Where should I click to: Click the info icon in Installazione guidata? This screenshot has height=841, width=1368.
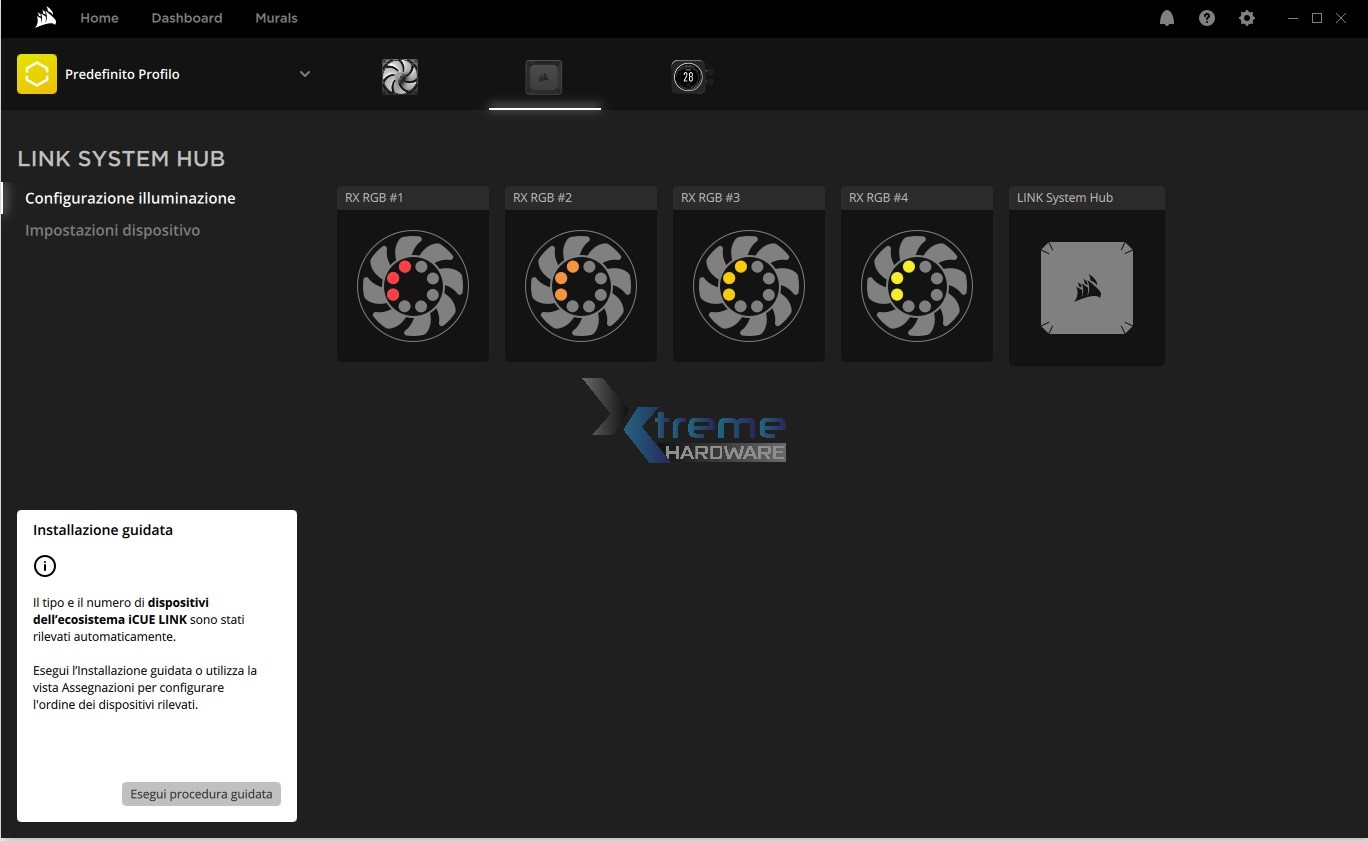tap(45, 566)
